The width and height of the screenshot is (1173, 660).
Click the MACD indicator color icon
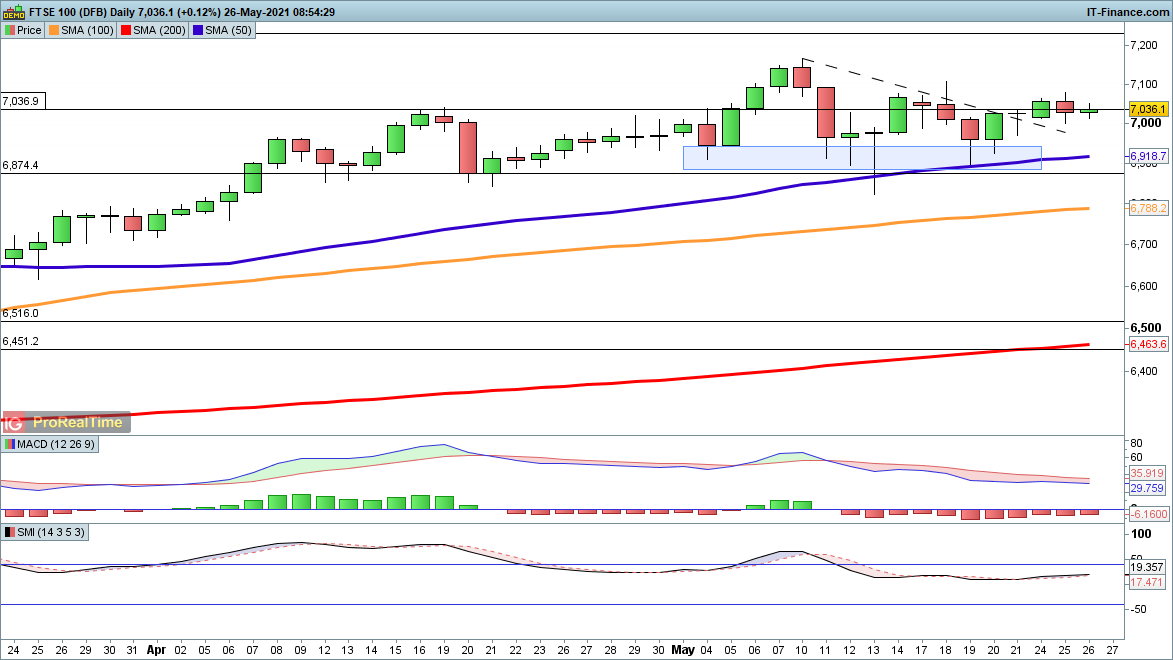coord(9,443)
